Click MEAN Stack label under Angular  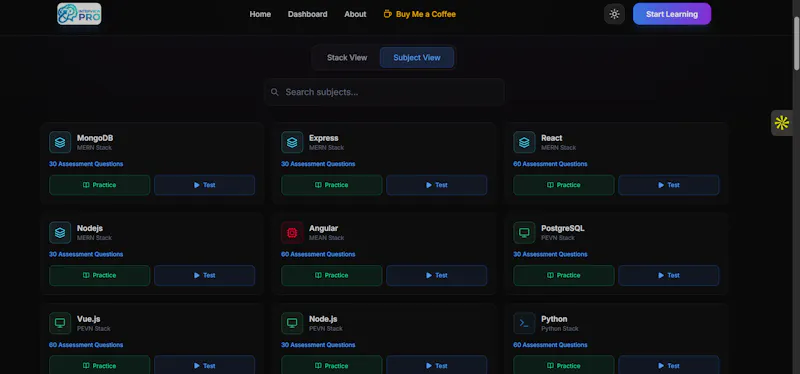tap(327, 238)
